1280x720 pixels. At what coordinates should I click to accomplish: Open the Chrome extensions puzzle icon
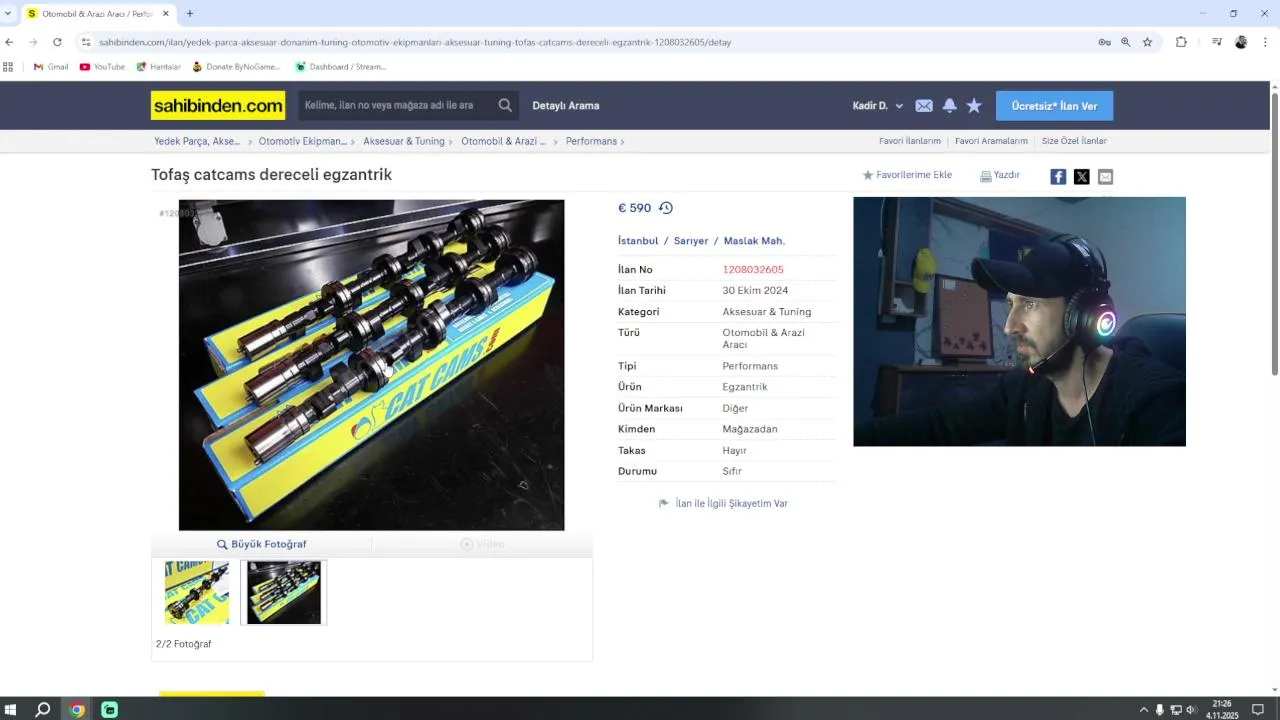pos(1181,42)
